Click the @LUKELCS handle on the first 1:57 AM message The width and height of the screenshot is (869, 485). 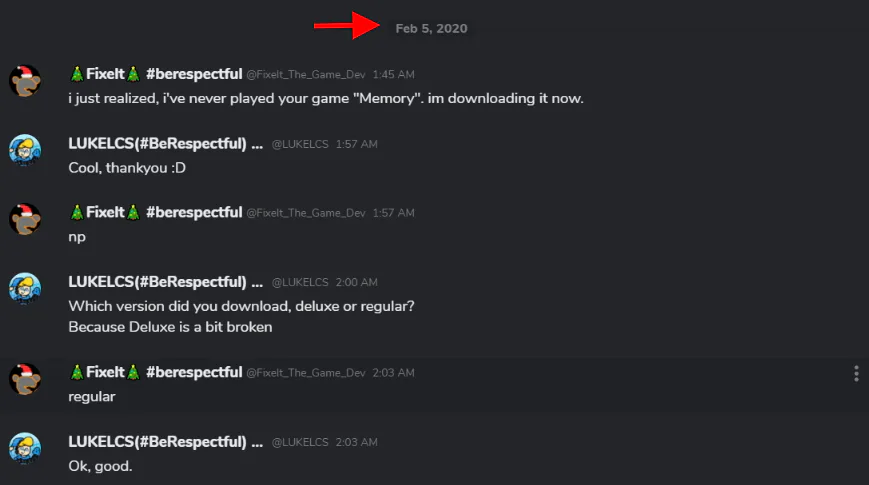tap(300, 144)
